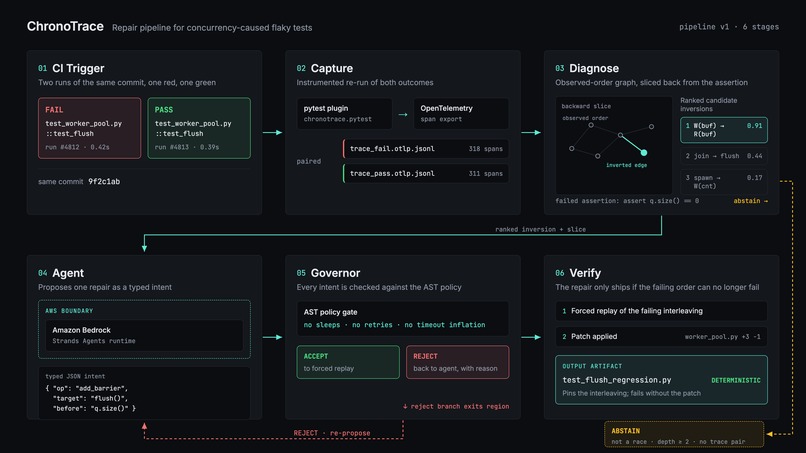The image size is (806, 453).
Task: Click "reject branch exits region" note
Action: click(456, 406)
